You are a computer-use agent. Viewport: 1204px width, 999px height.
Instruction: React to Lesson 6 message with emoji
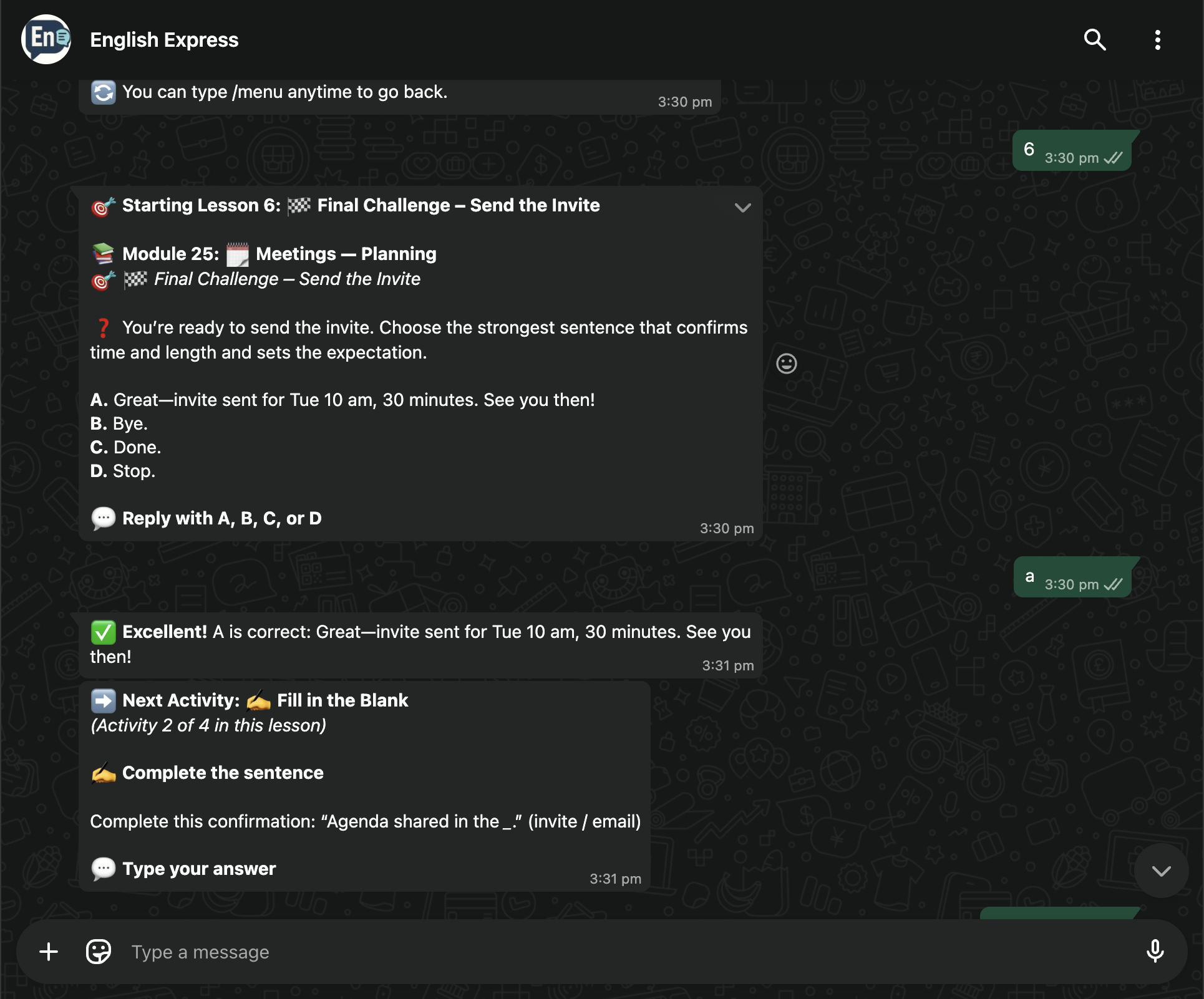coord(786,364)
